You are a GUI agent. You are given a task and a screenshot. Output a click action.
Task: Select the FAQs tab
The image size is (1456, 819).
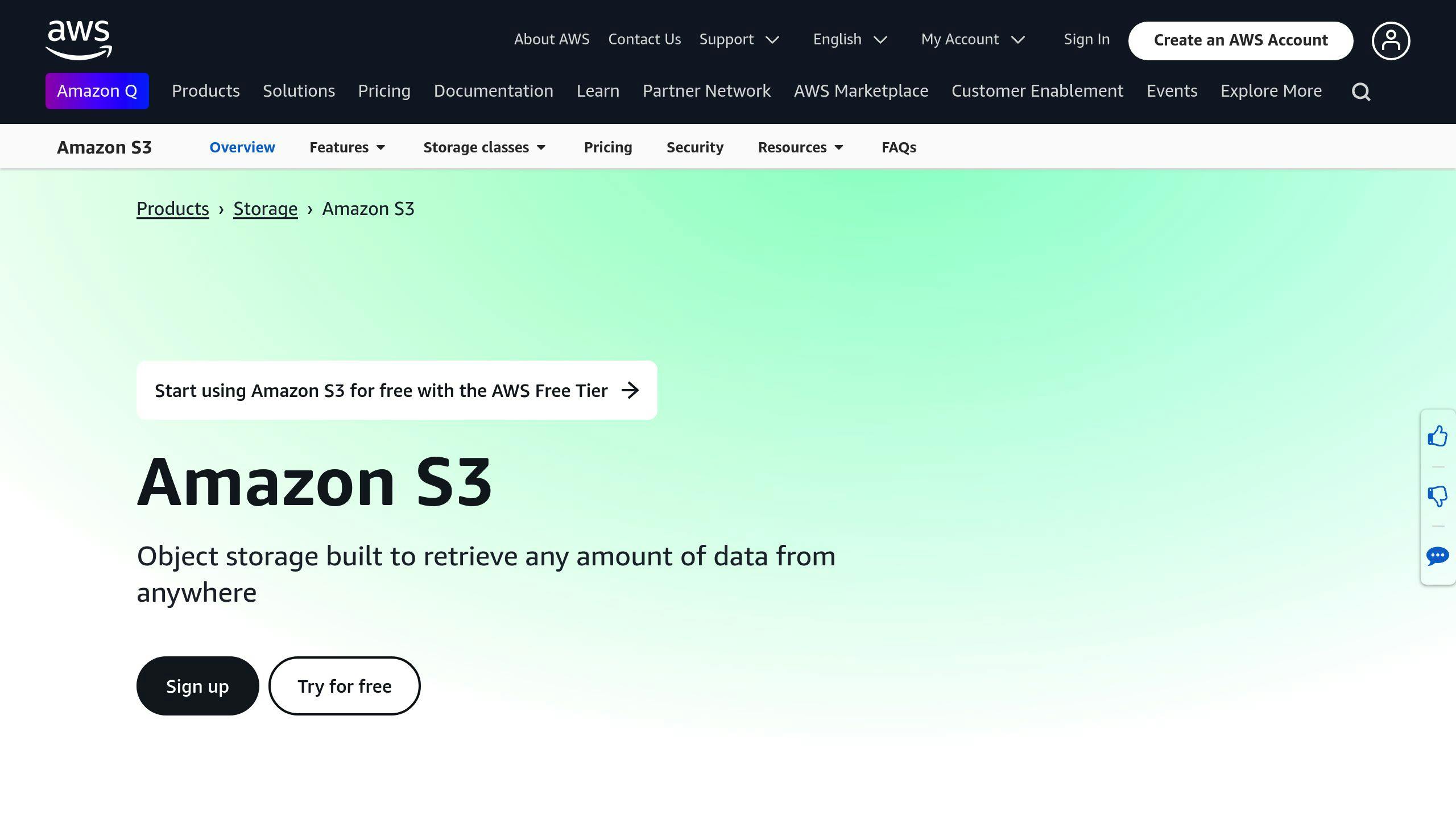click(899, 147)
